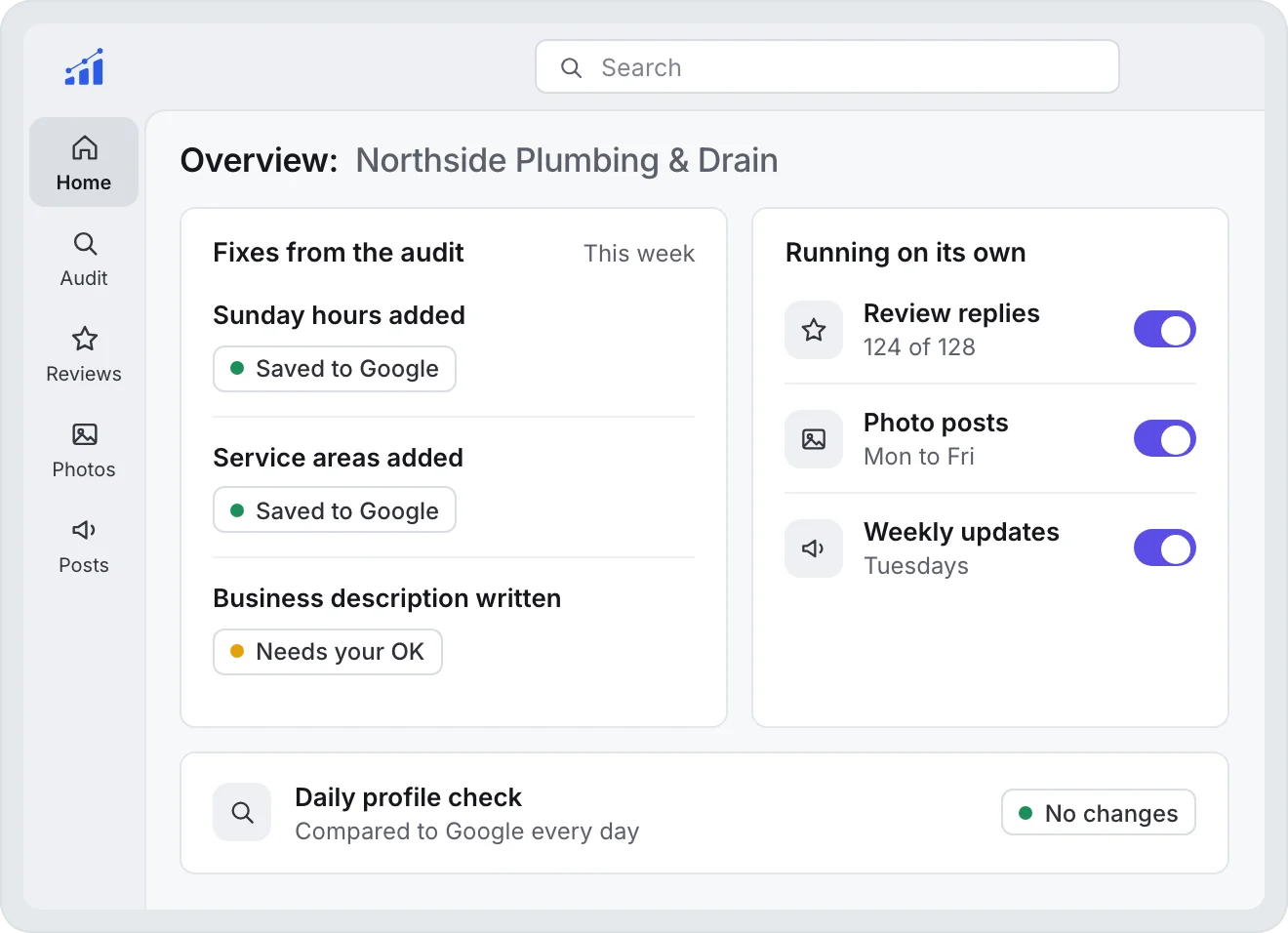Navigate to Photos in the sidebar
This screenshot has height=933, width=1288.
pos(84,451)
